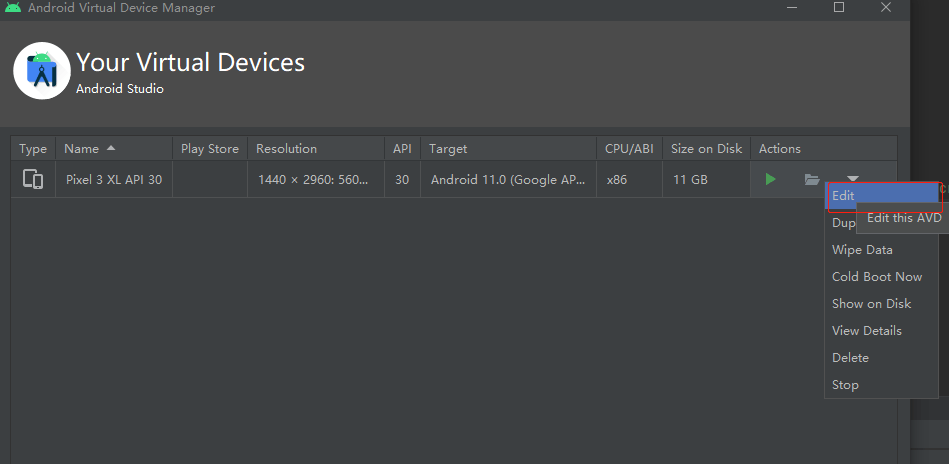Click the Android 11.0 target cell
This screenshot has height=464, width=949.
(x=508, y=180)
